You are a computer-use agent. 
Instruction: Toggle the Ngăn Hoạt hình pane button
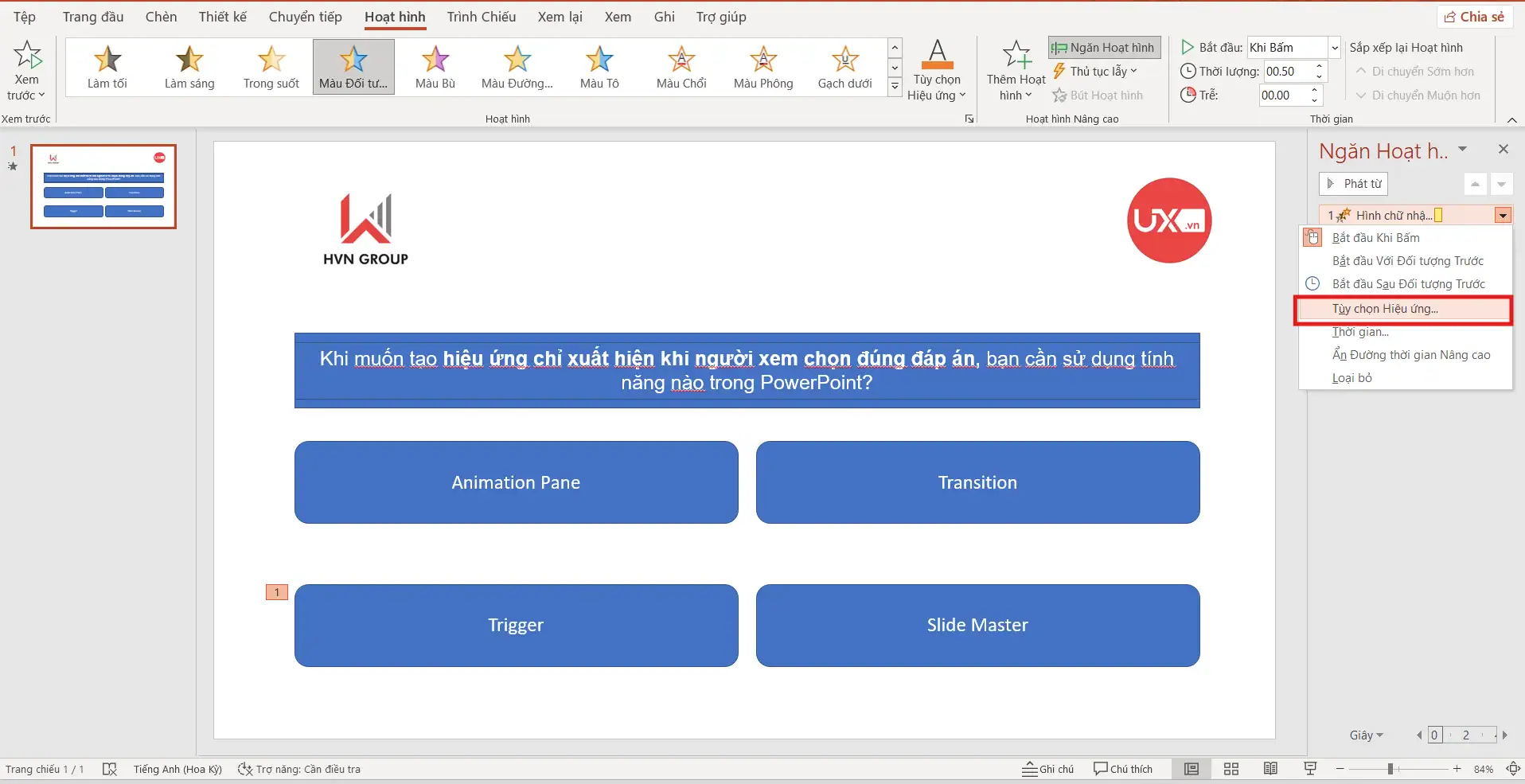point(1104,48)
